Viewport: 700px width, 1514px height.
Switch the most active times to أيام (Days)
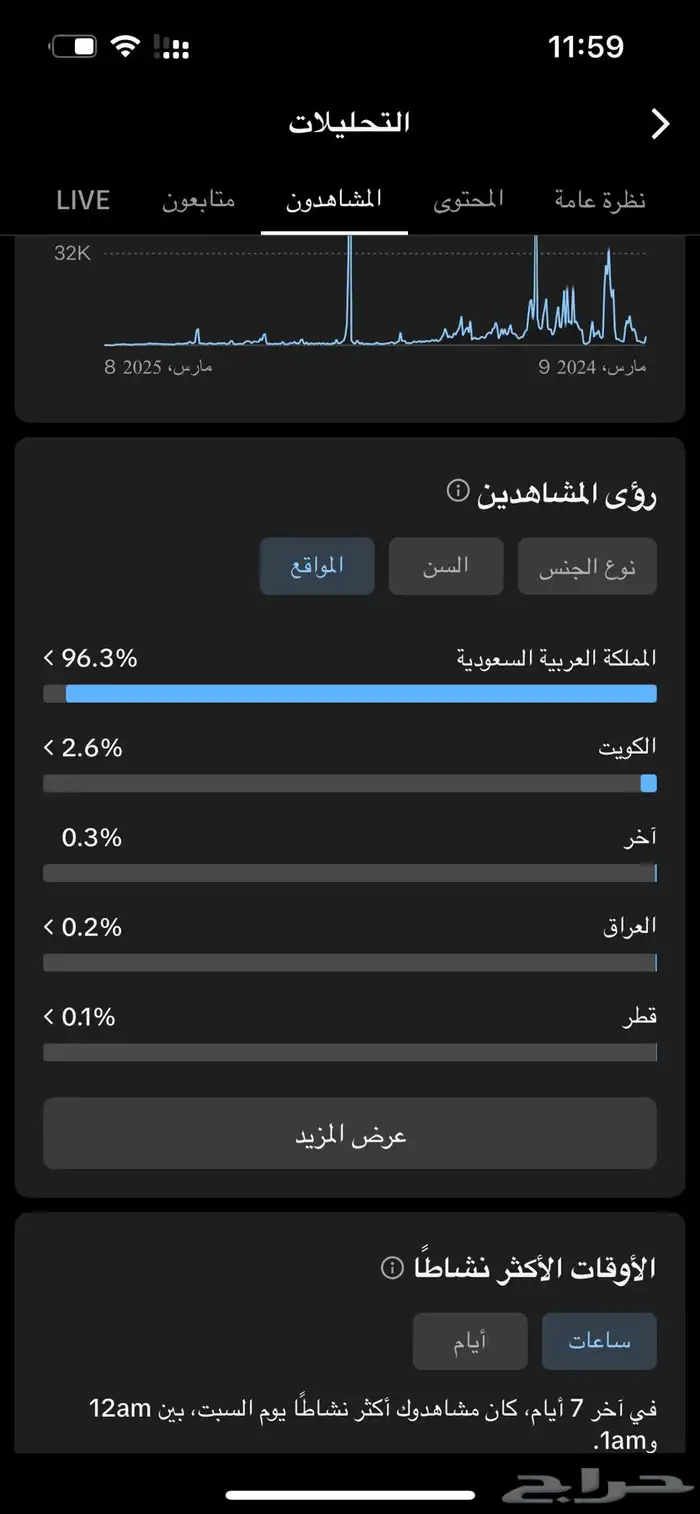[x=470, y=1341]
